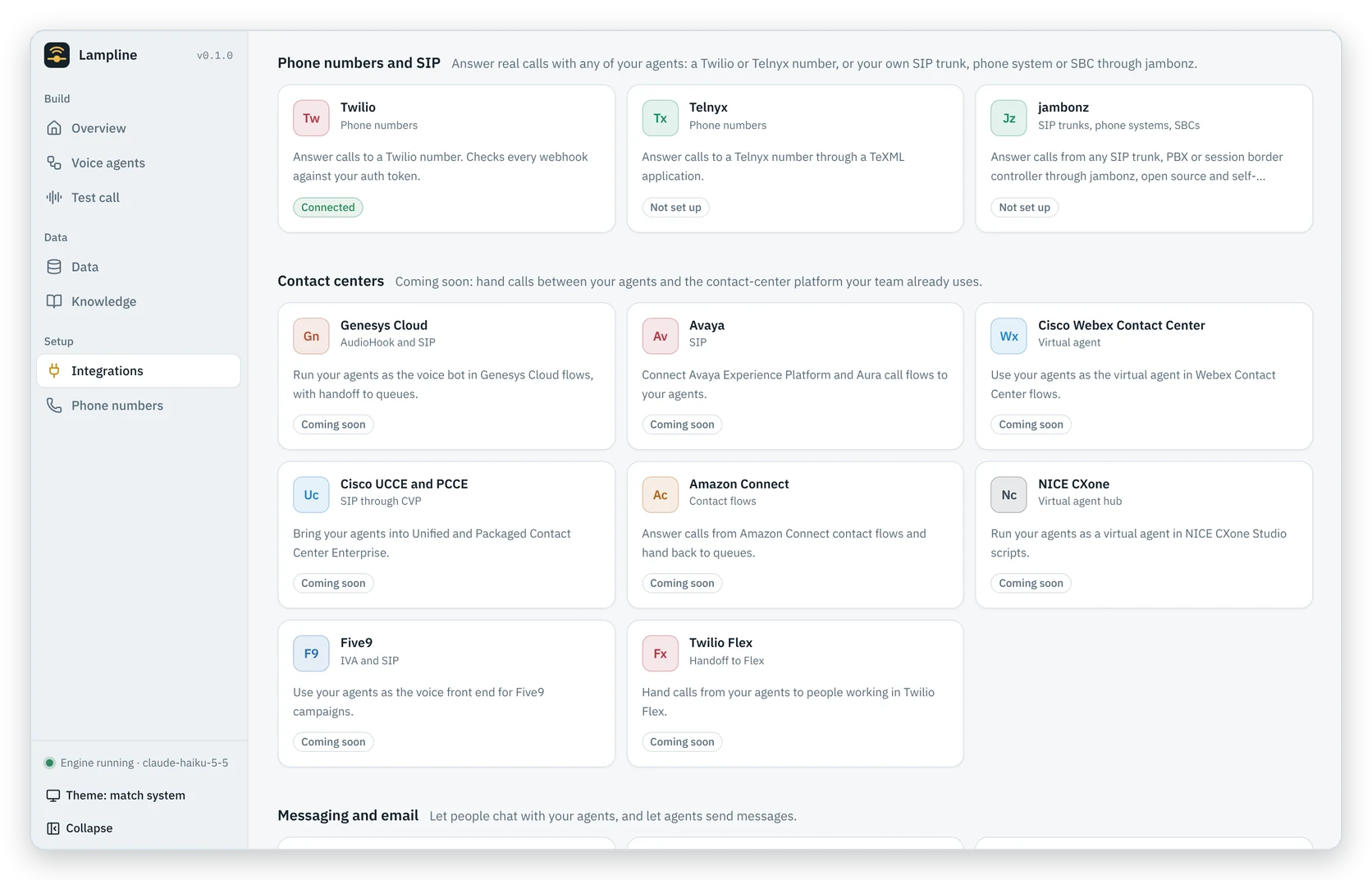Click the NICE CXone card title
Viewport: 1372px width, 880px height.
point(1073,484)
